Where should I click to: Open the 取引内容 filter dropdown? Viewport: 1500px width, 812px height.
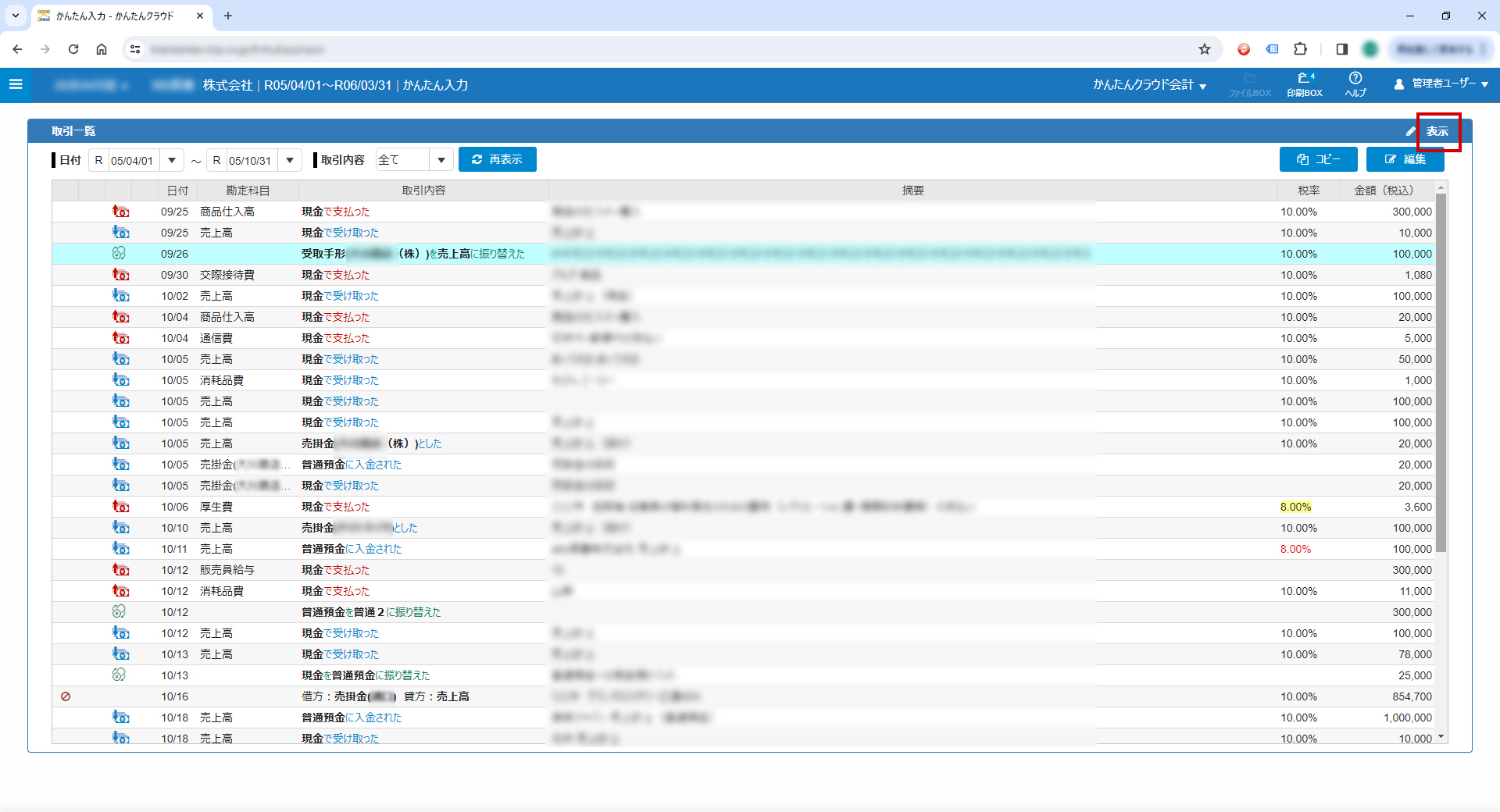coord(441,160)
